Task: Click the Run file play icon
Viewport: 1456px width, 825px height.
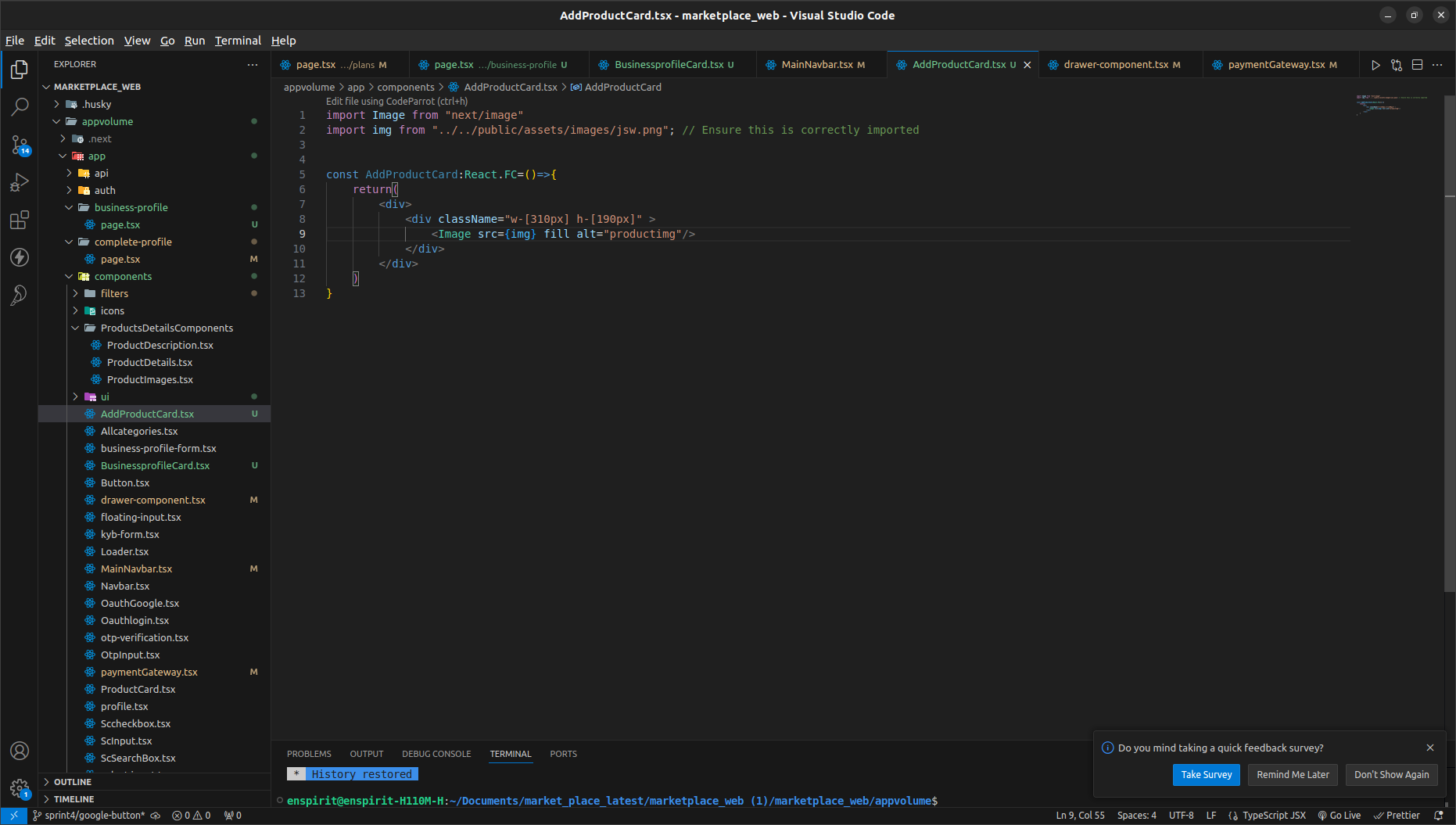Action: pyautogui.click(x=1375, y=65)
